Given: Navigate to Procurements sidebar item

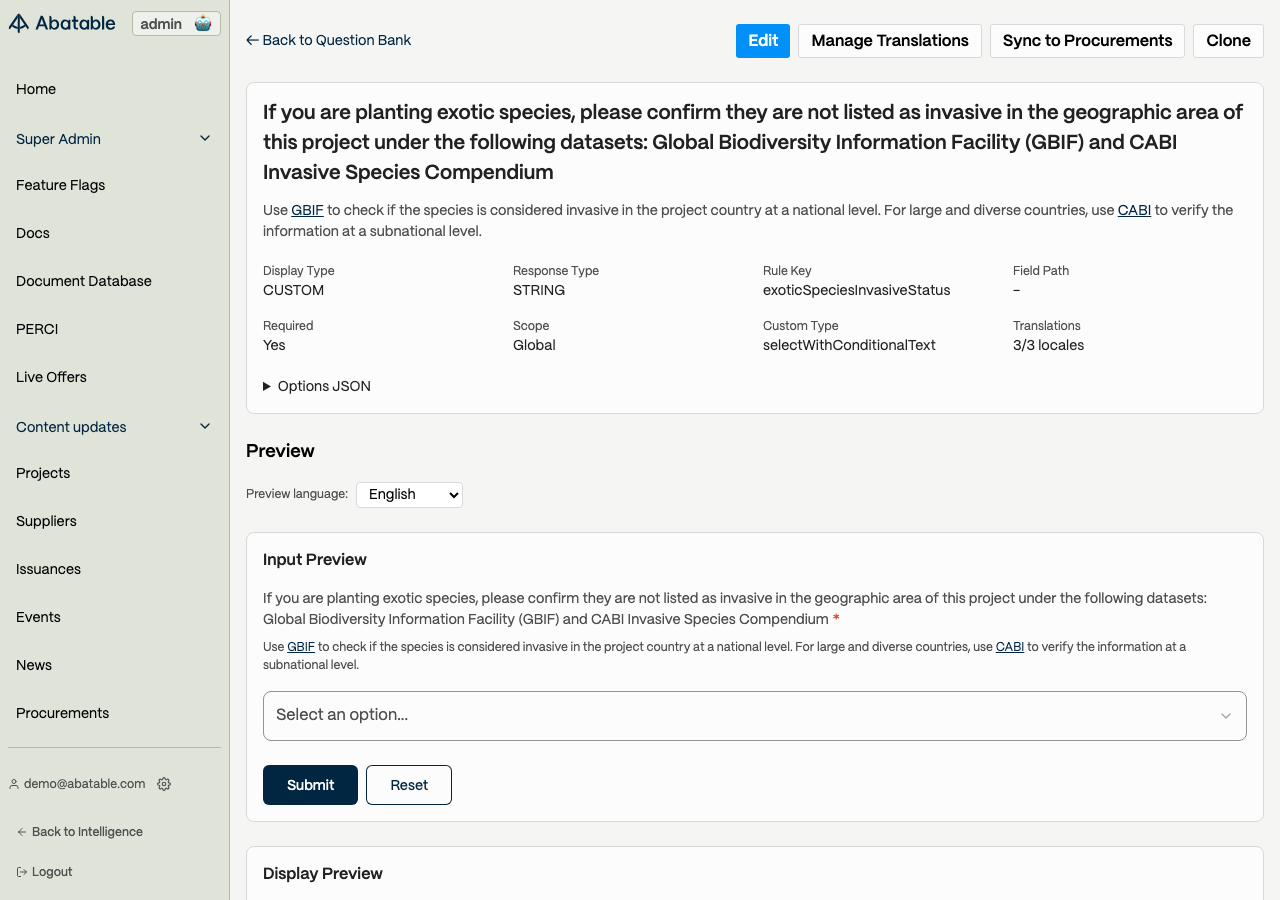Looking at the screenshot, I should 62,713.
